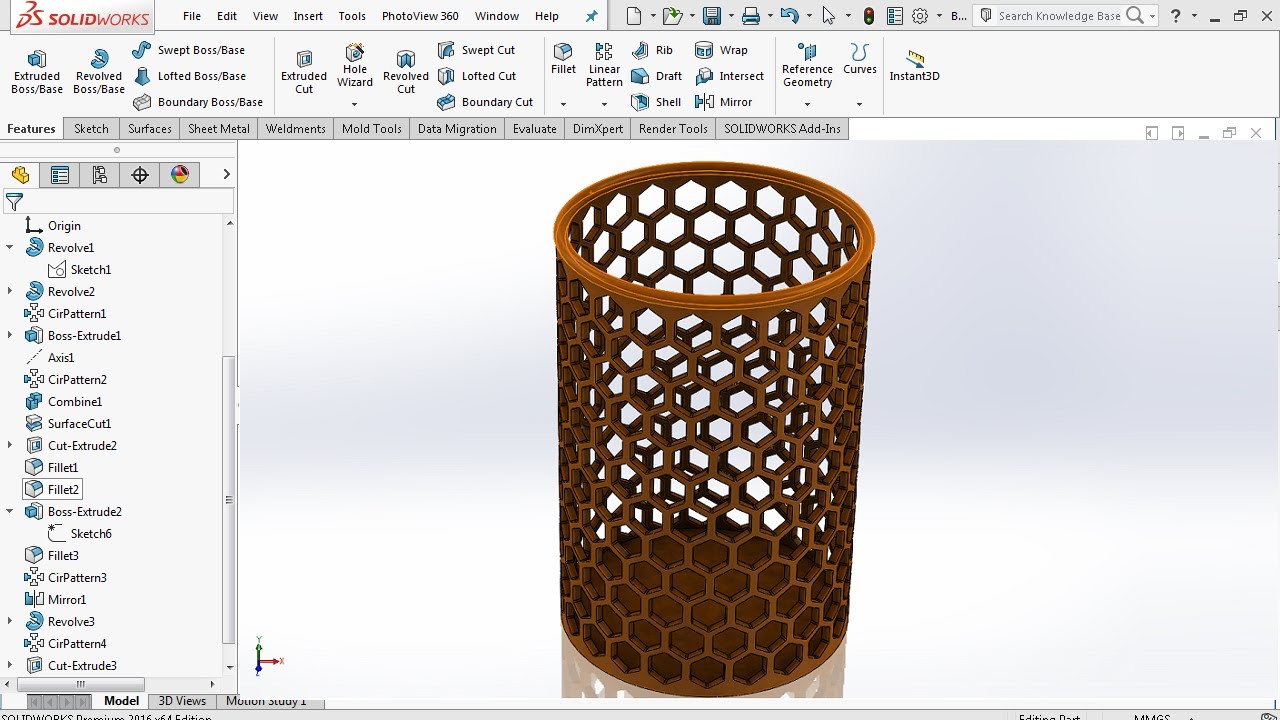Screen dimensions: 1280x720
Task: Select the Linear Pattern tool
Action: [x=604, y=66]
